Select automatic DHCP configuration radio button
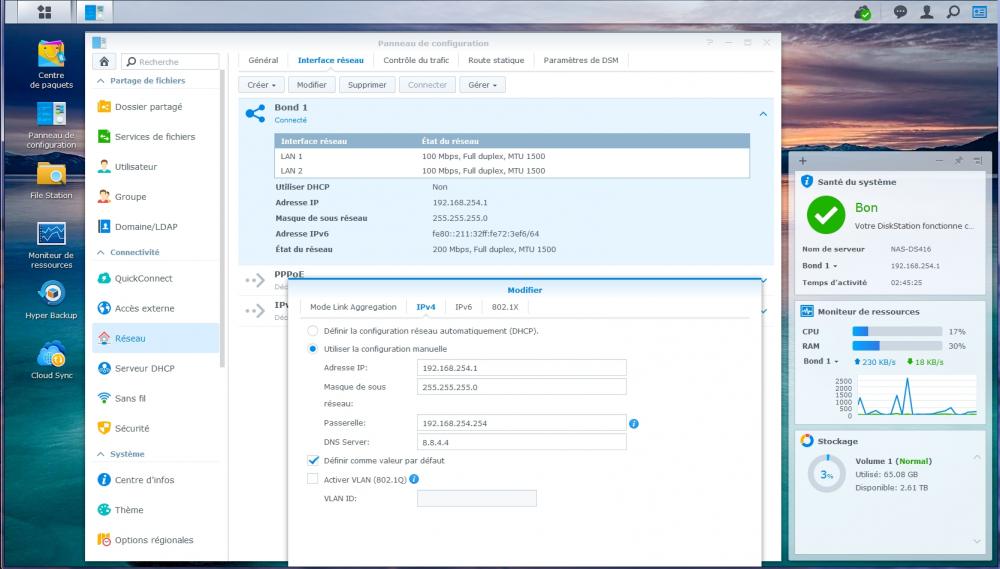 tap(314, 331)
